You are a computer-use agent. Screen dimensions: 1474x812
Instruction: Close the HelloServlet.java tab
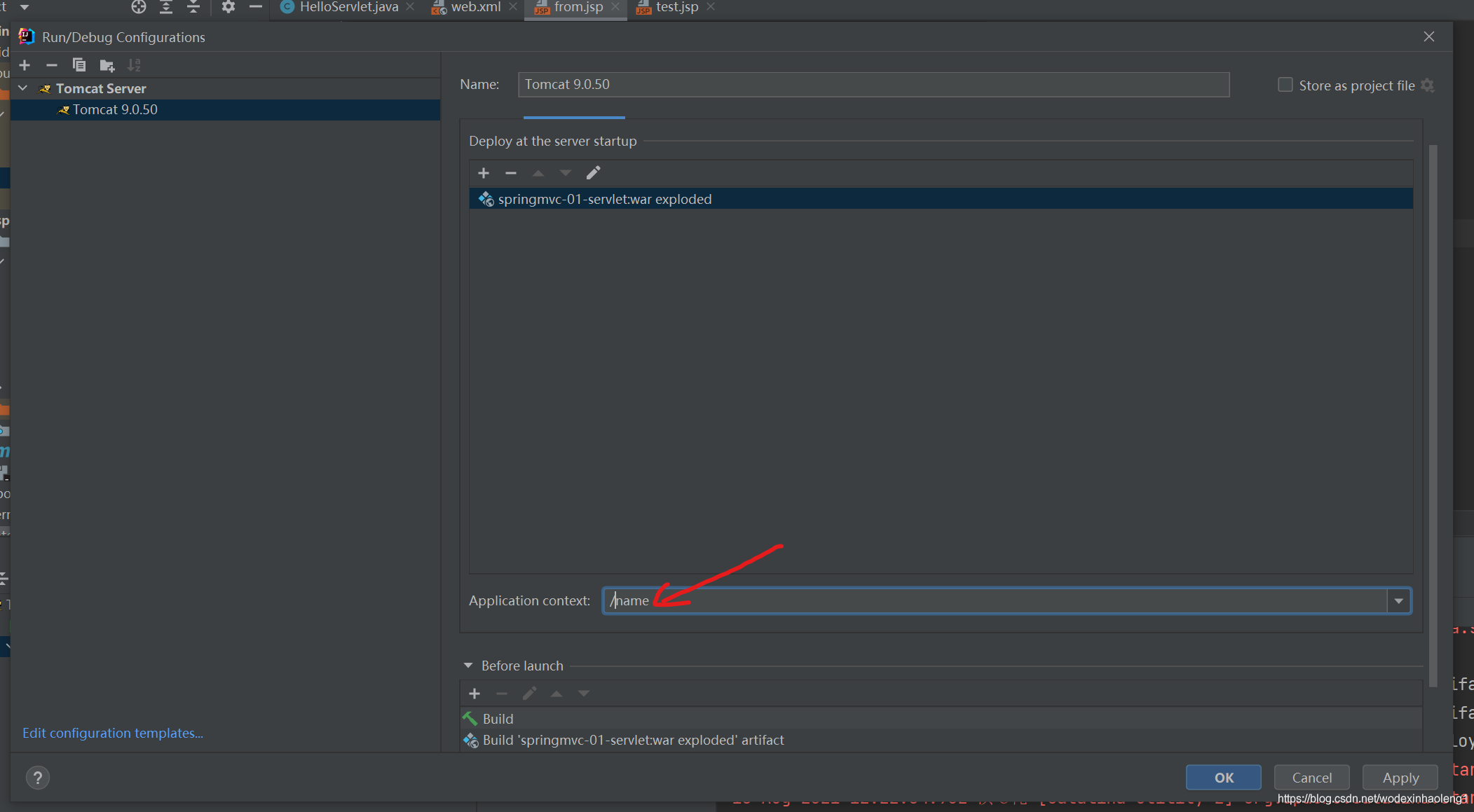(410, 6)
